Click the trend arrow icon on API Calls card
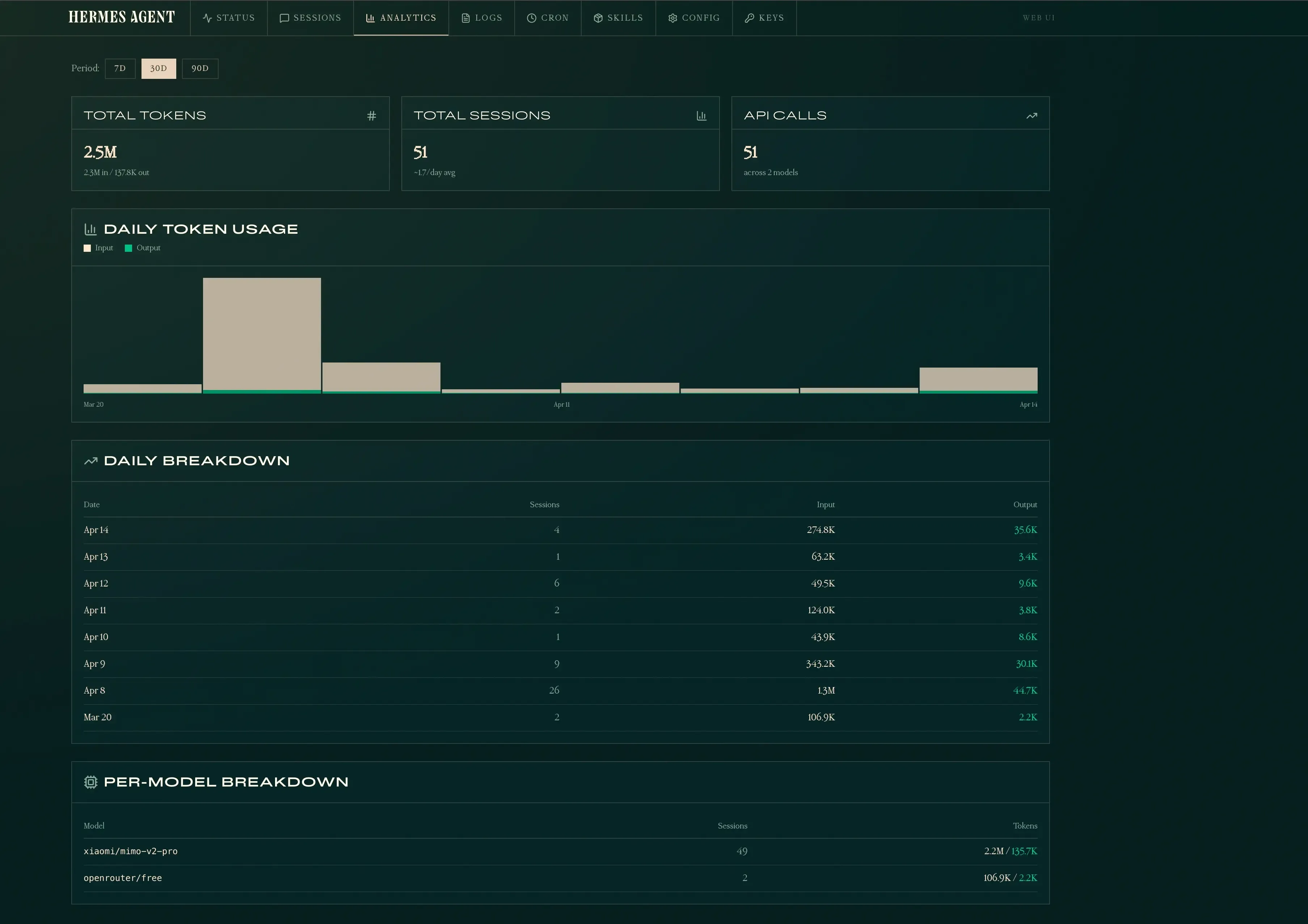 click(x=1032, y=115)
